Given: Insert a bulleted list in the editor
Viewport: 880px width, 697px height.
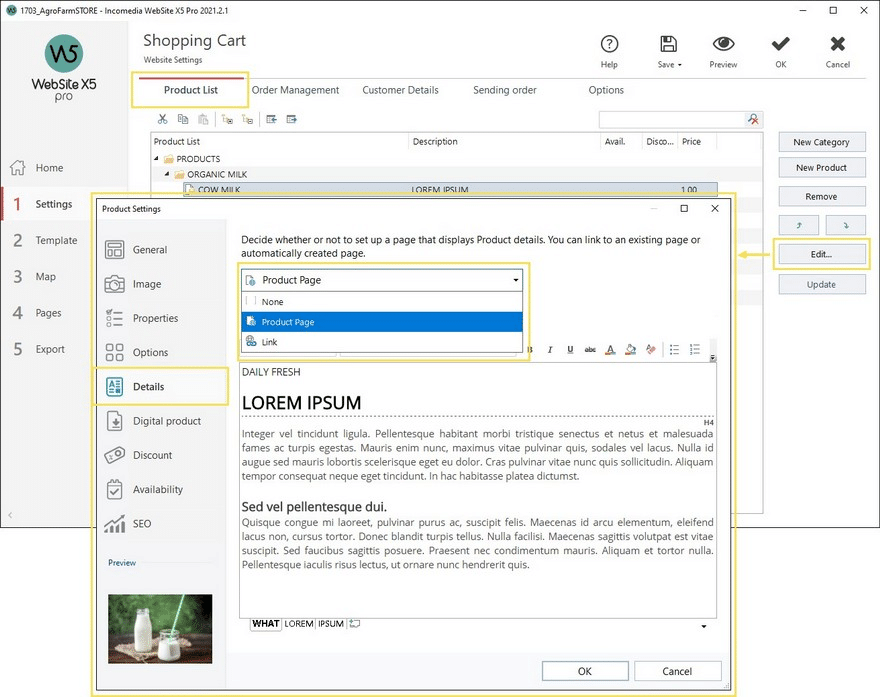Looking at the screenshot, I should (x=674, y=350).
